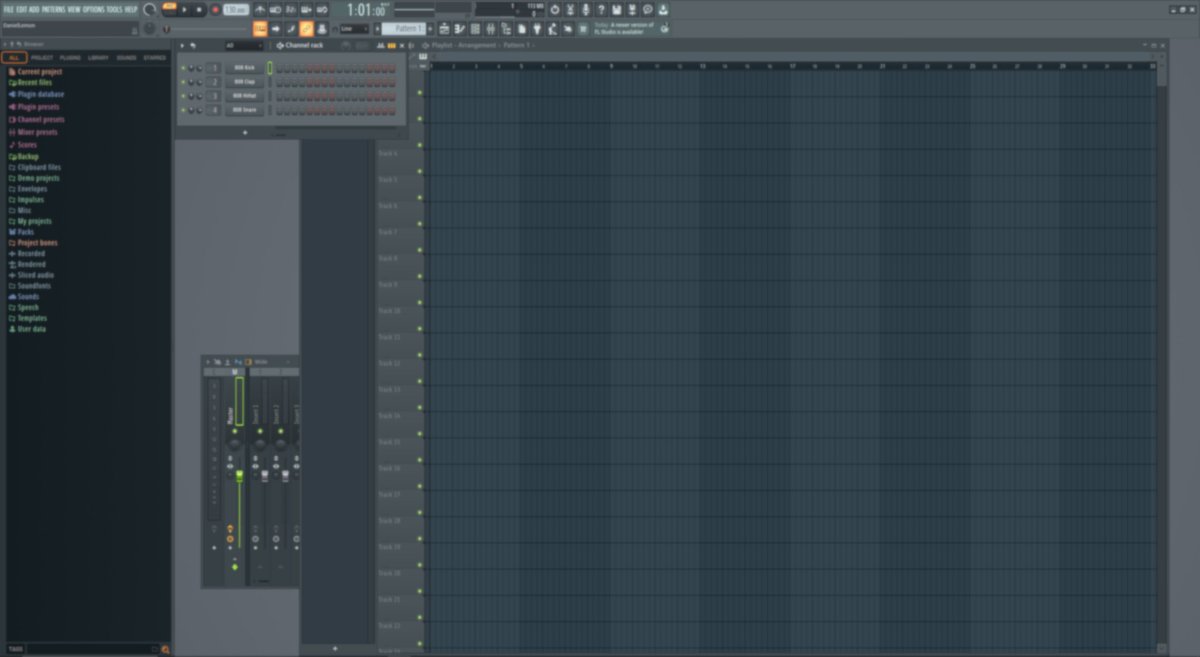Select the 808 HiHat channel button

point(245,96)
